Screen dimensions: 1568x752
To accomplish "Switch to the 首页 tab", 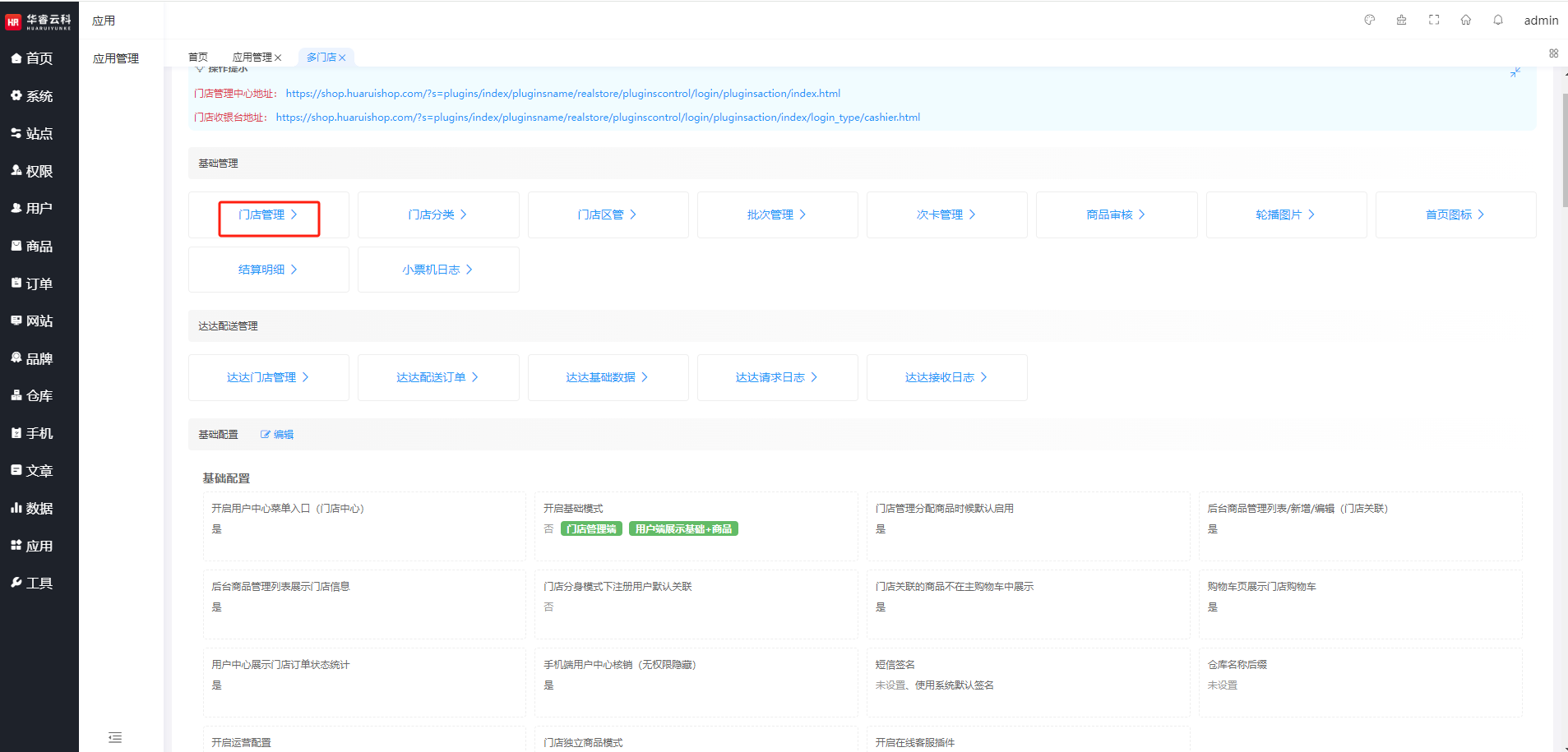I will (197, 58).
